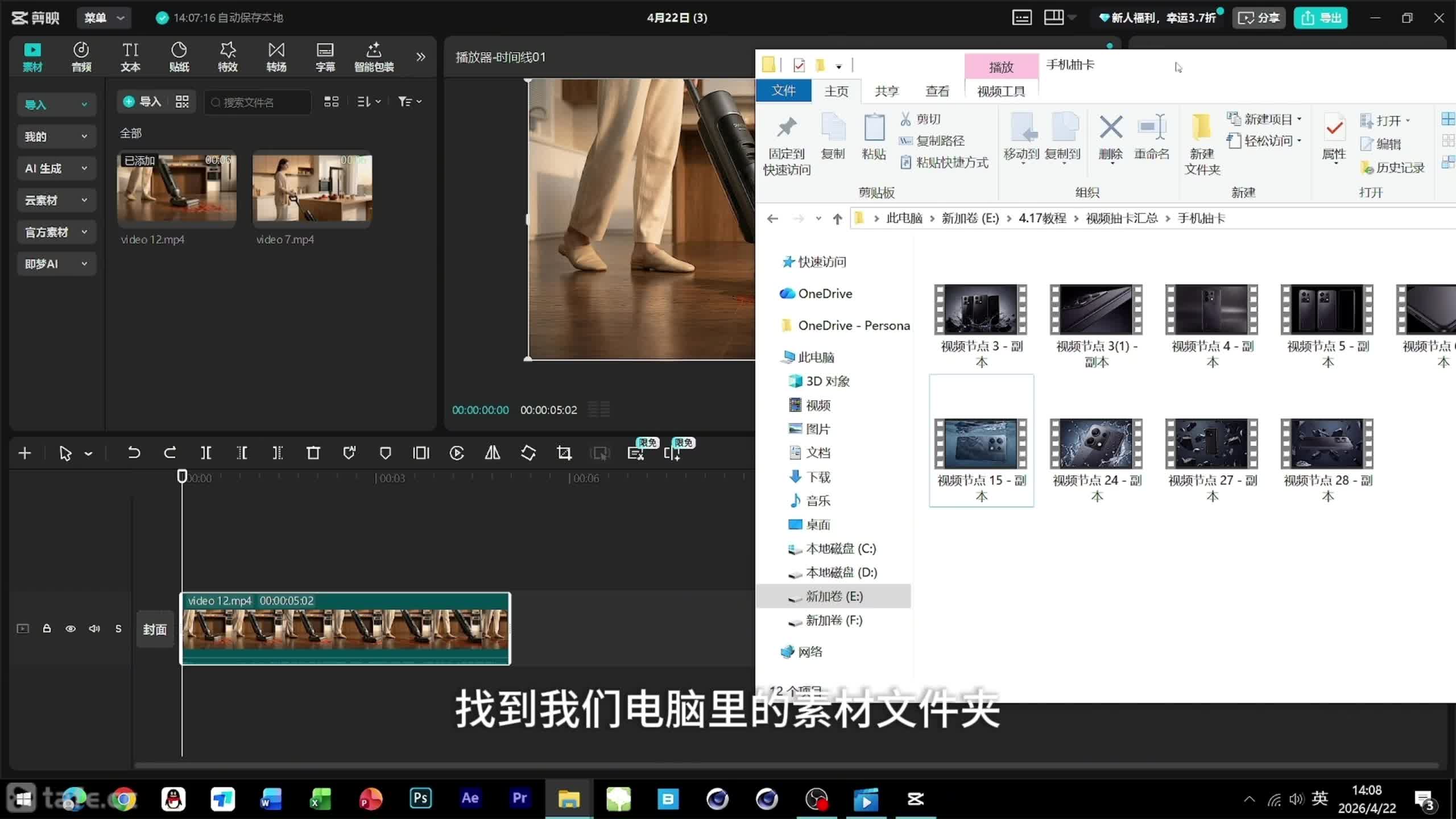Click the crop icon in timeline toolbar
Viewport: 1456px width, 819px height.
pos(564,453)
